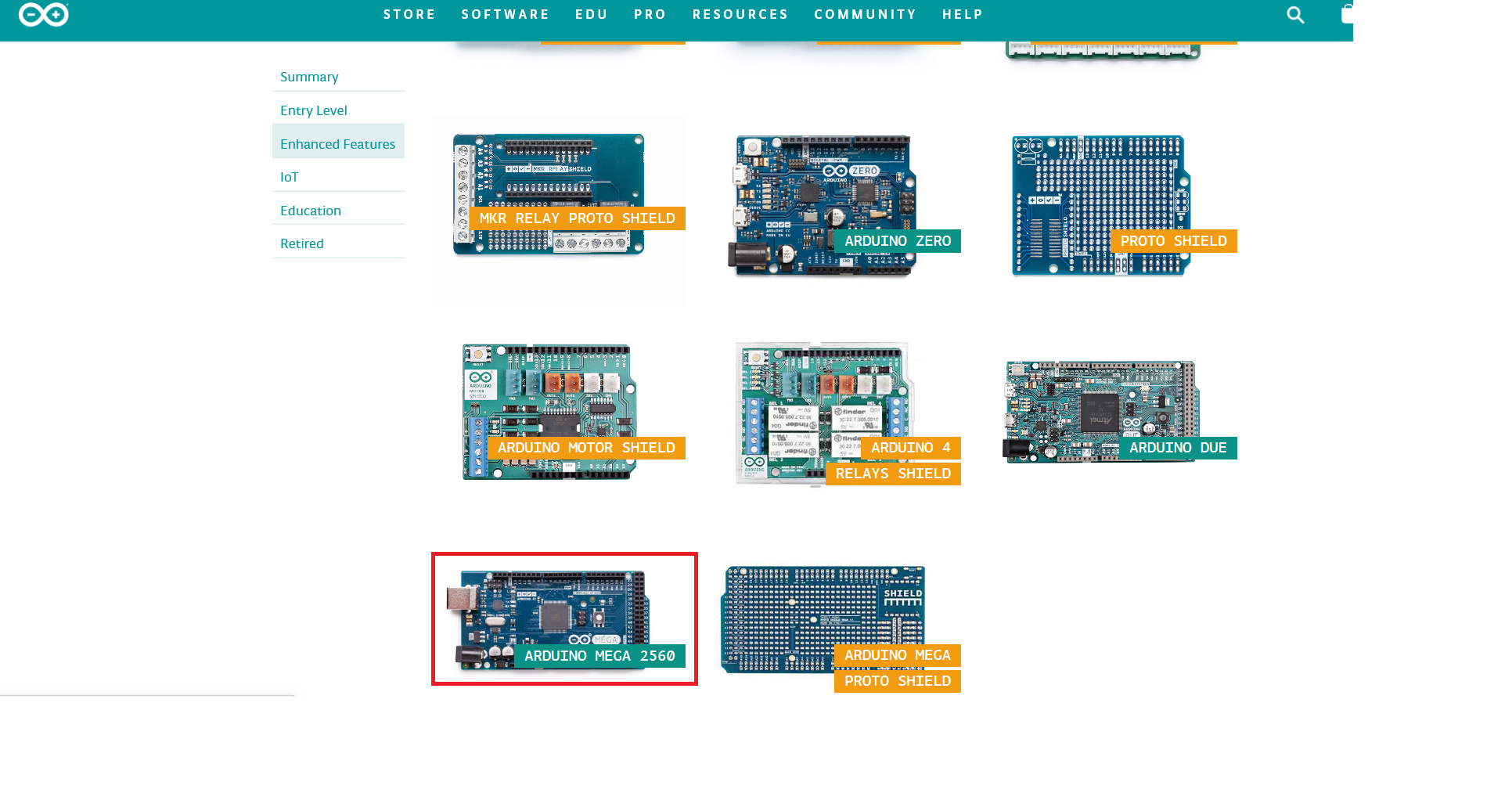Open the EDU menu
This screenshot has width=1512, height=811.
point(592,14)
